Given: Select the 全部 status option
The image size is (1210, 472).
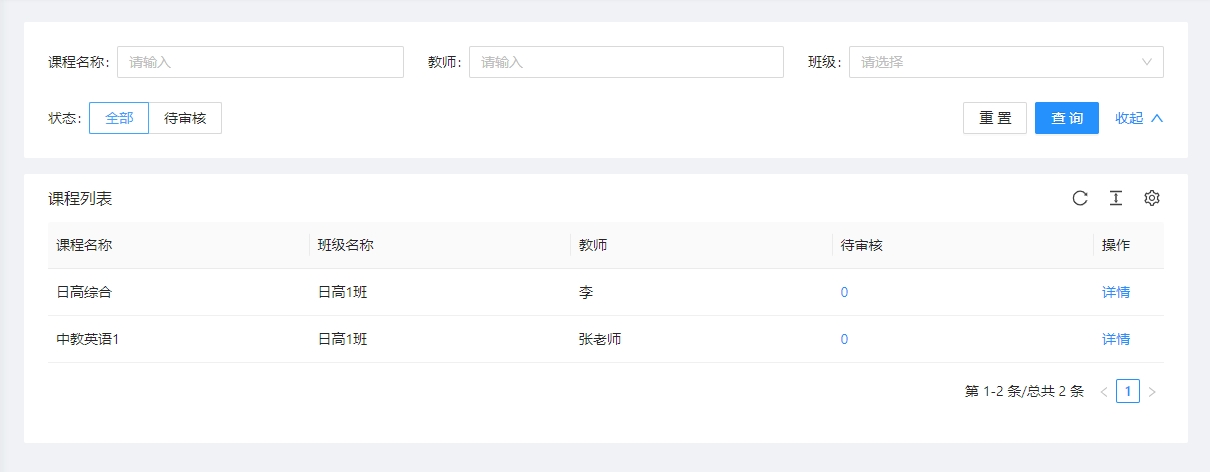Looking at the screenshot, I should pyautogui.click(x=119, y=118).
